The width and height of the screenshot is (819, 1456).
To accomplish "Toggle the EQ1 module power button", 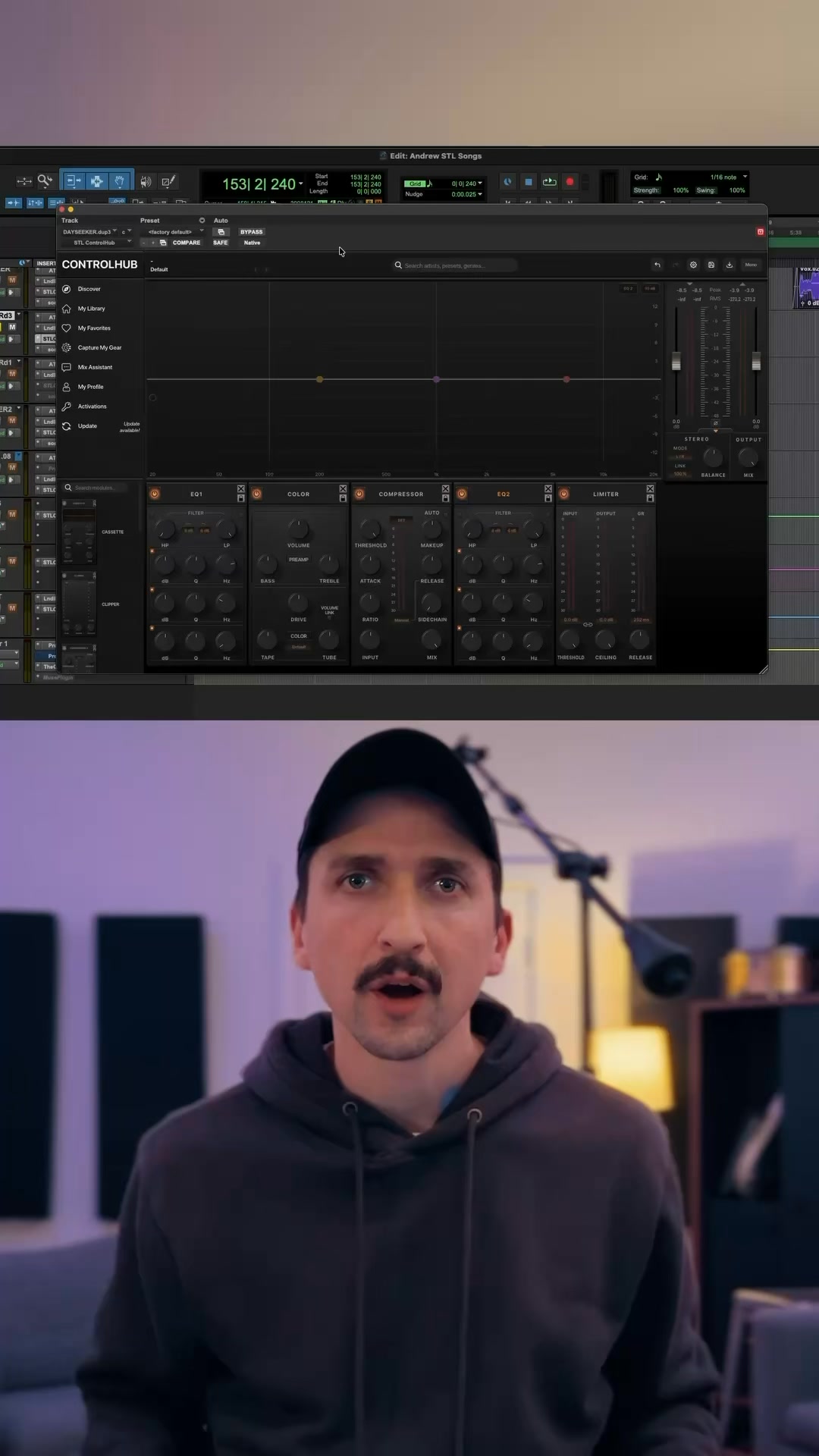I will 155,494.
